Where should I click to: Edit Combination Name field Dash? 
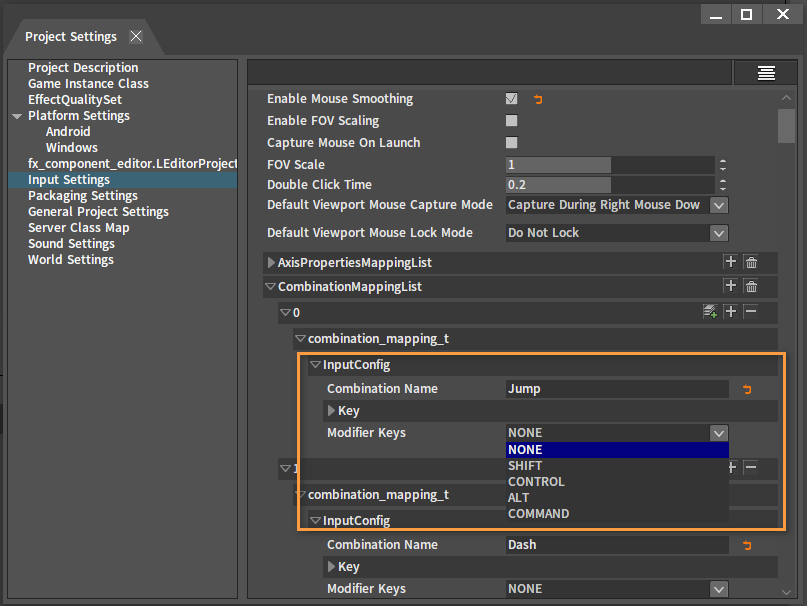(617, 545)
